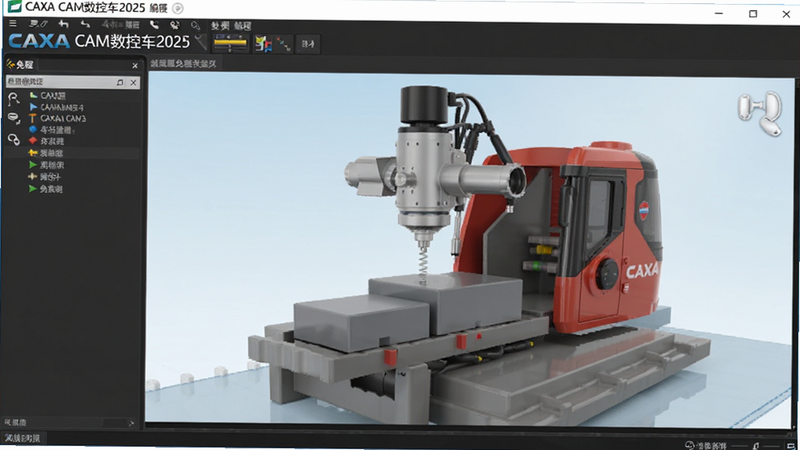Select the CAM tree item with green icon

tap(47, 95)
